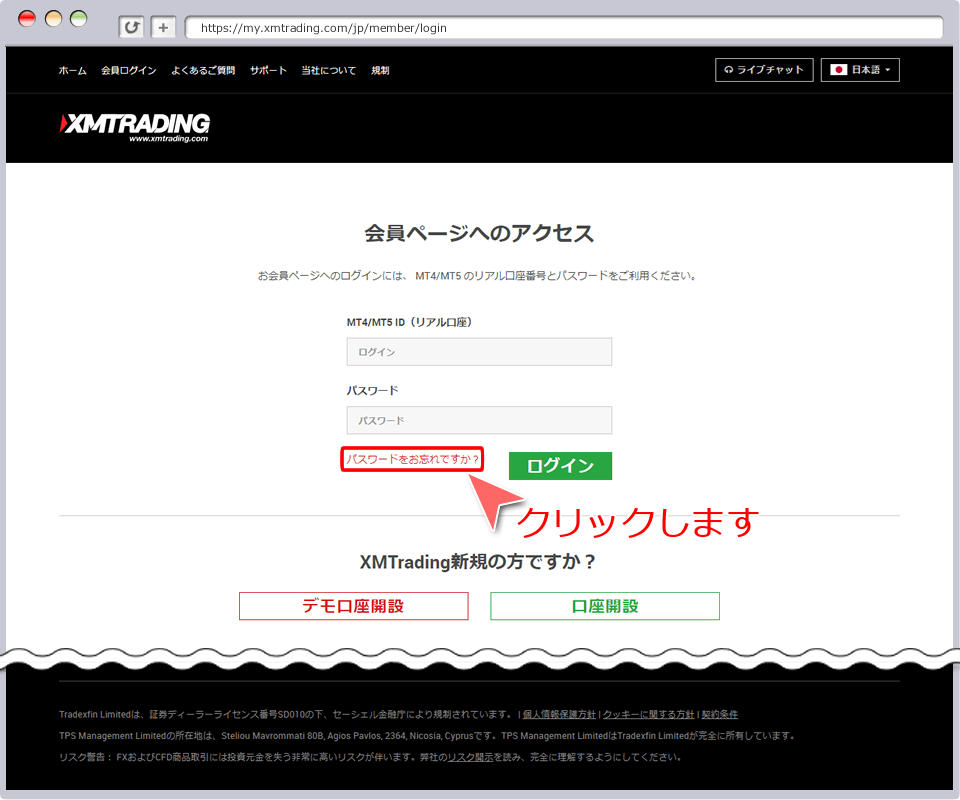Click the XMTrading logo
This screenshot has width=960, height=800.
[x=135, y=127]
